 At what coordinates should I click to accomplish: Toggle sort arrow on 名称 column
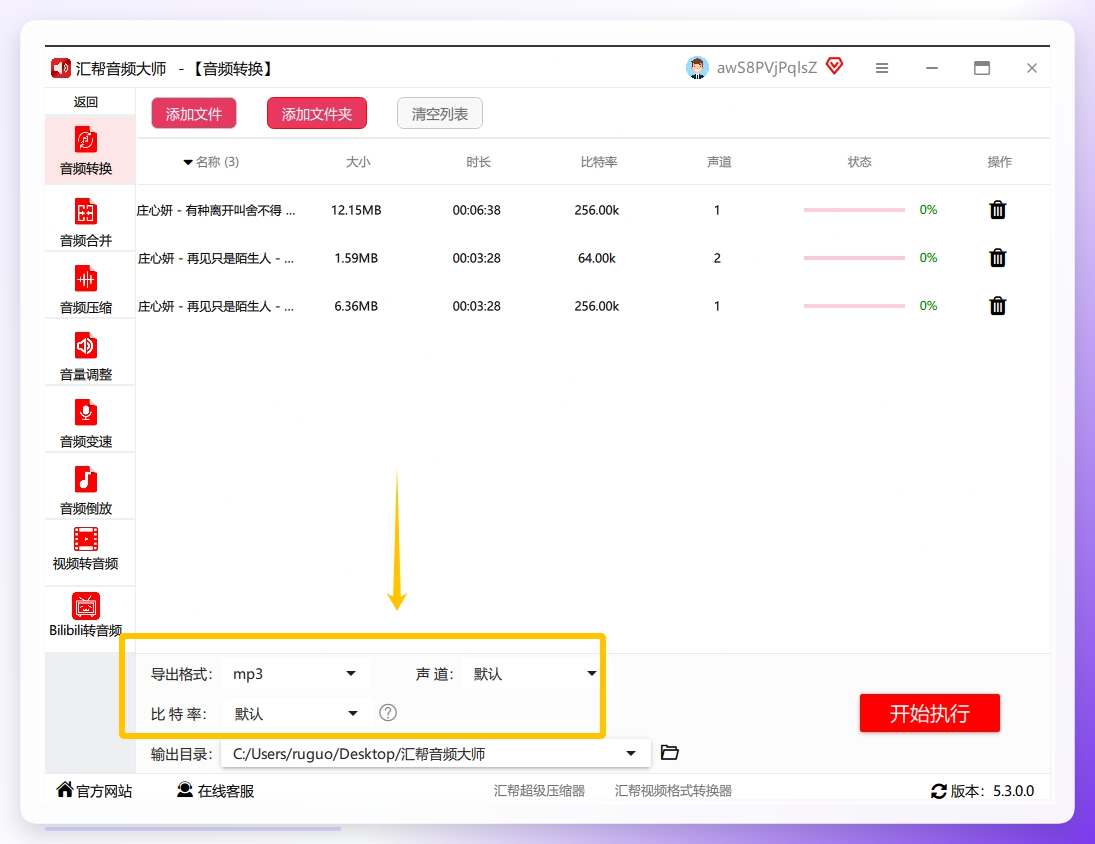tap(188, 163)
